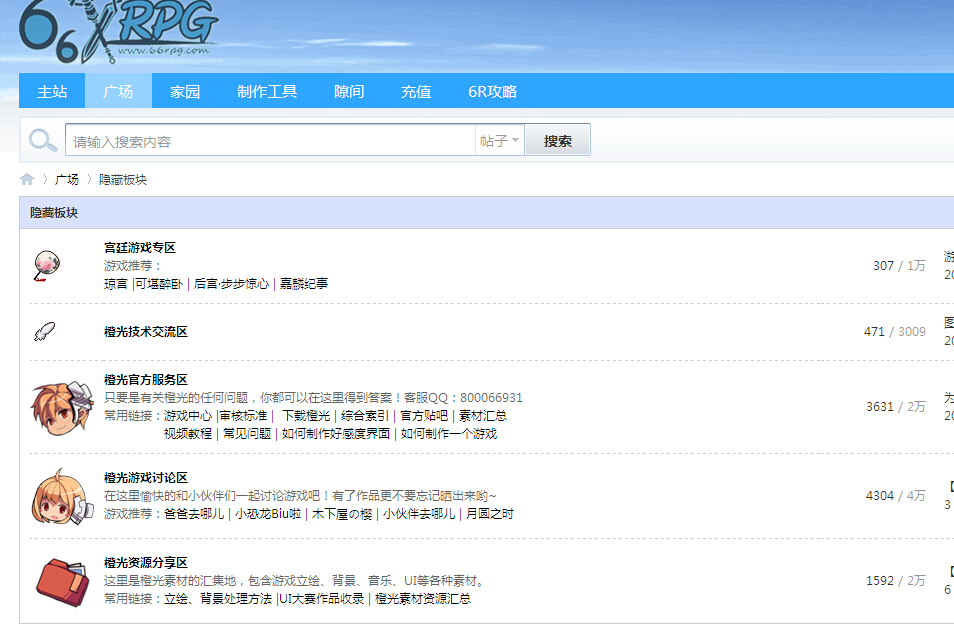This screenshot has width=954, height=633.
Task: Open the 制作工具 navigation tab
Action: click(267, 91)
